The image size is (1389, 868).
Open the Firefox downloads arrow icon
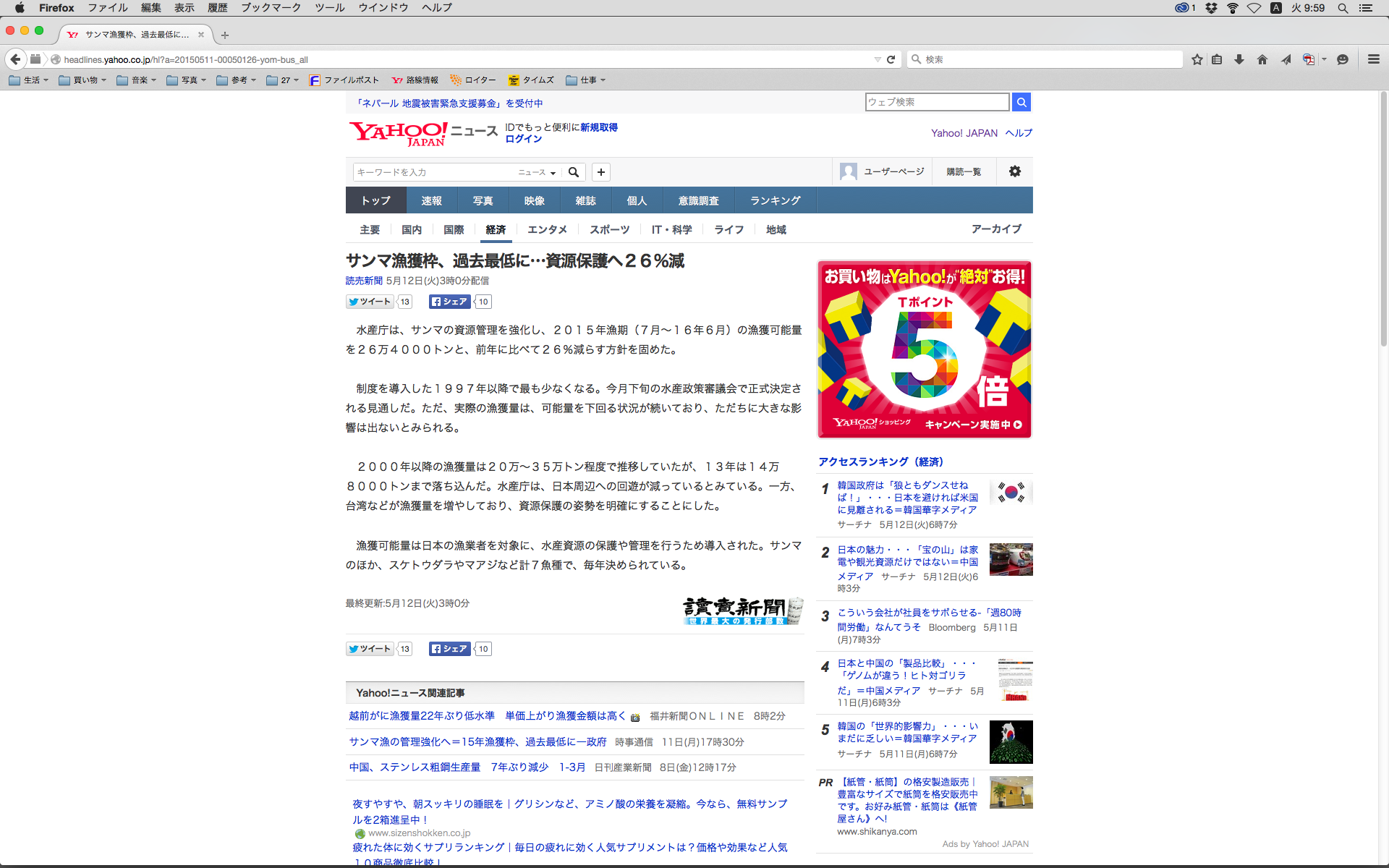pyautogui.click(x=1239, y=59)
